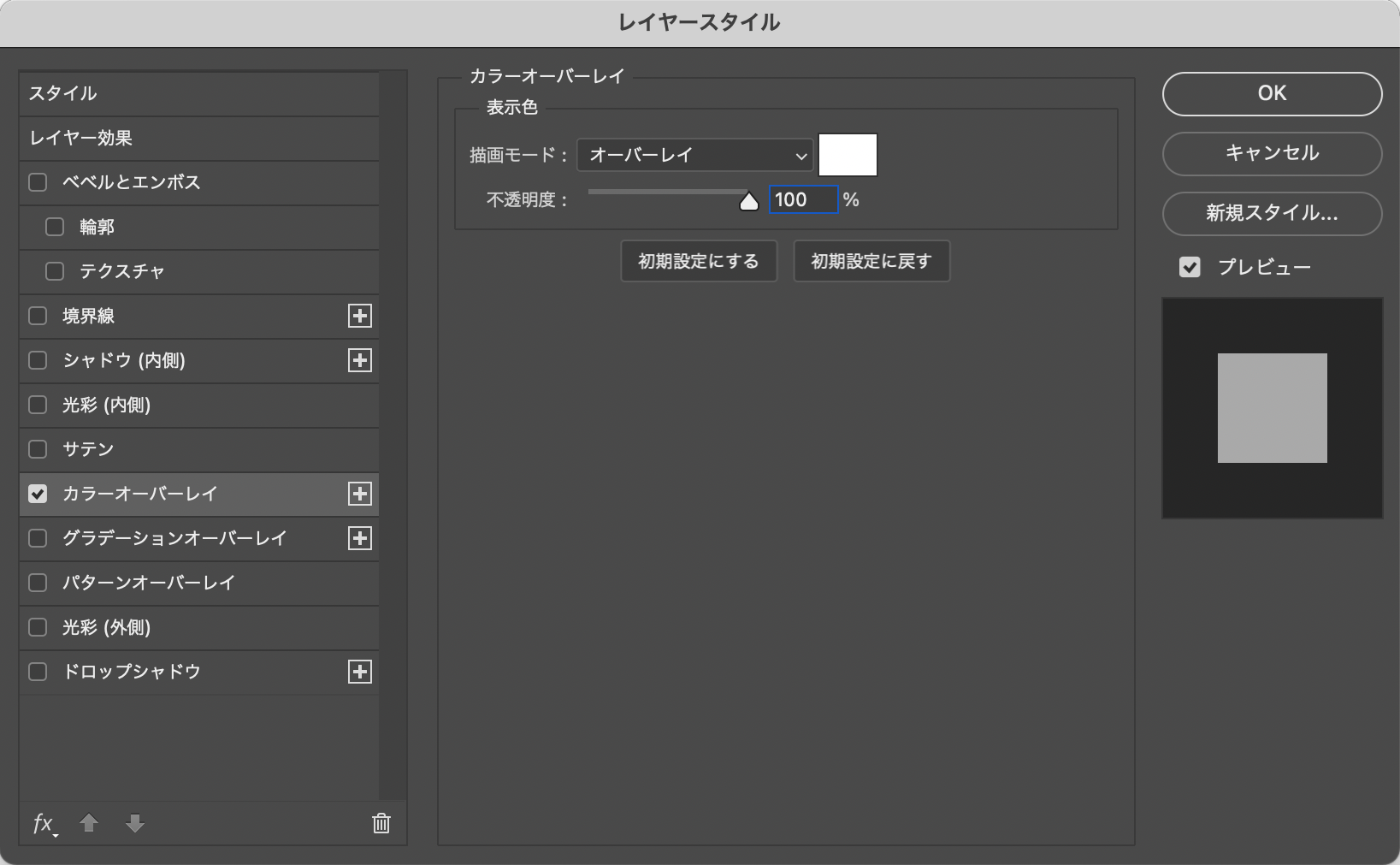Toggle the プレビュー checkbox off
The height and width of the screenshot is (865, 1400).
click(1190, 267)
